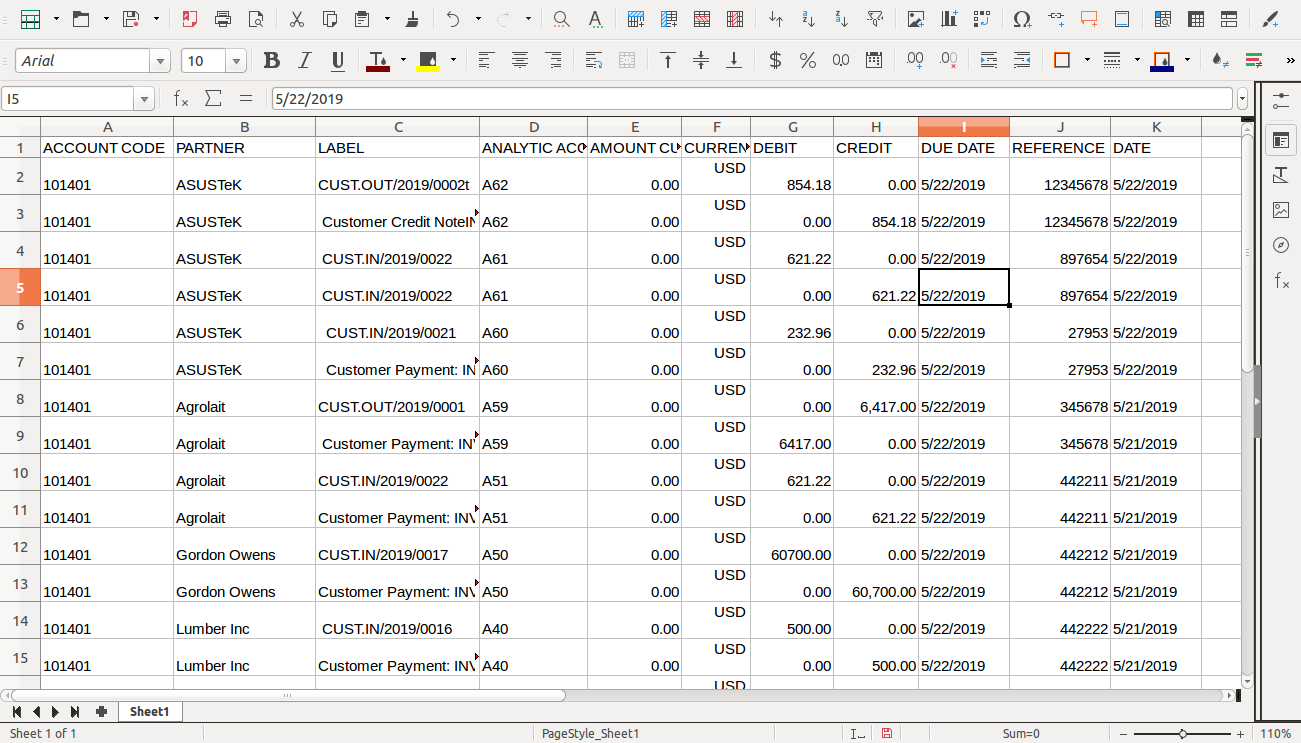The height and width of the screenshot is (743, 1301).
Task: Toggle bold formatting
Action: click(272, 61)
